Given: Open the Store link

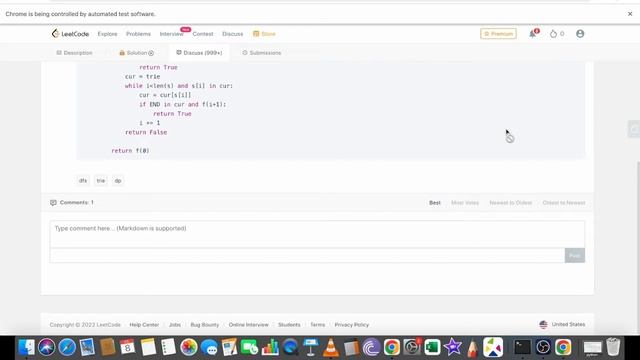Looking at the screenshot, I should tap(264, 34).
